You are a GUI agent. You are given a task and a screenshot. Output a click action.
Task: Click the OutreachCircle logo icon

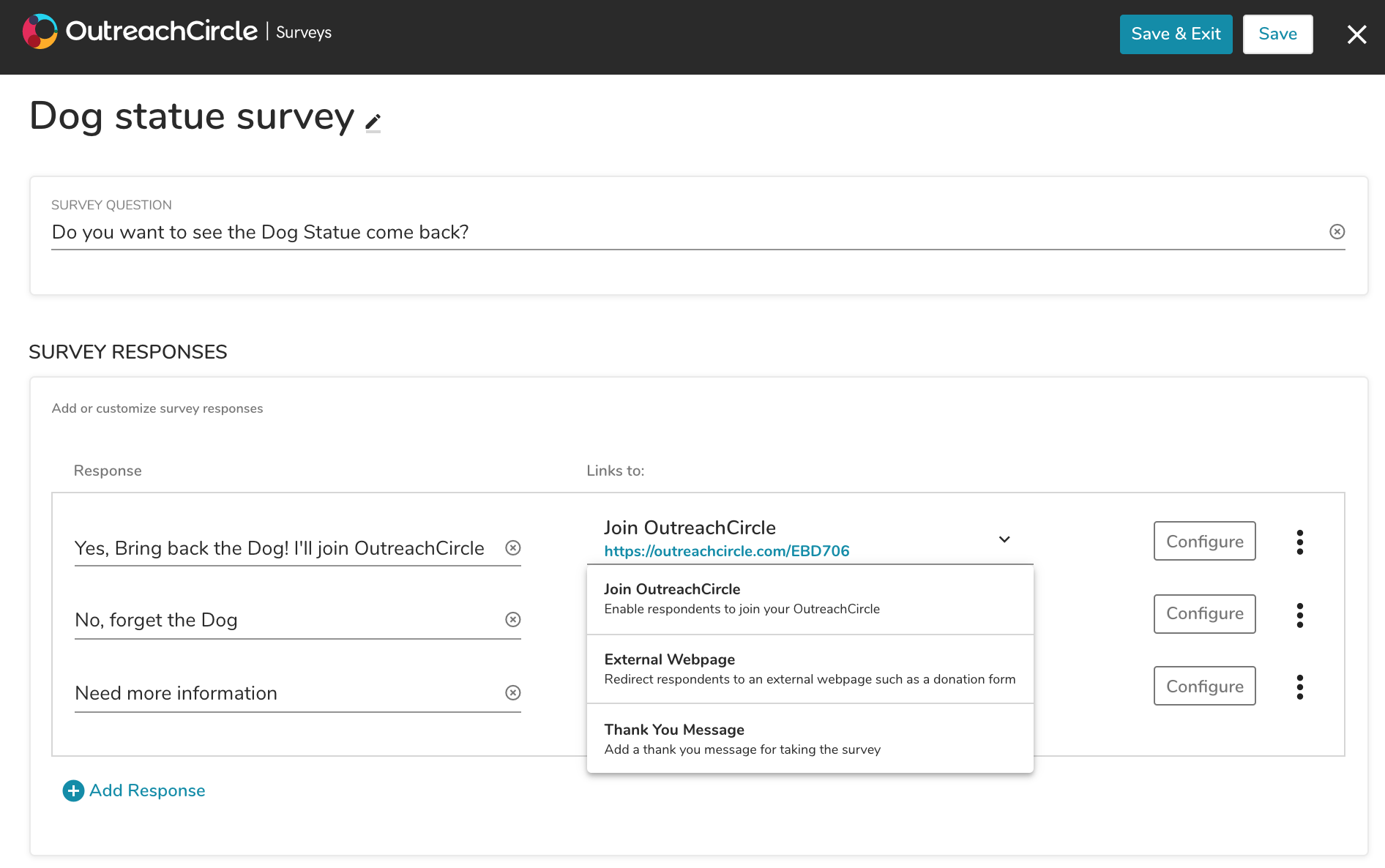(40, 31)
